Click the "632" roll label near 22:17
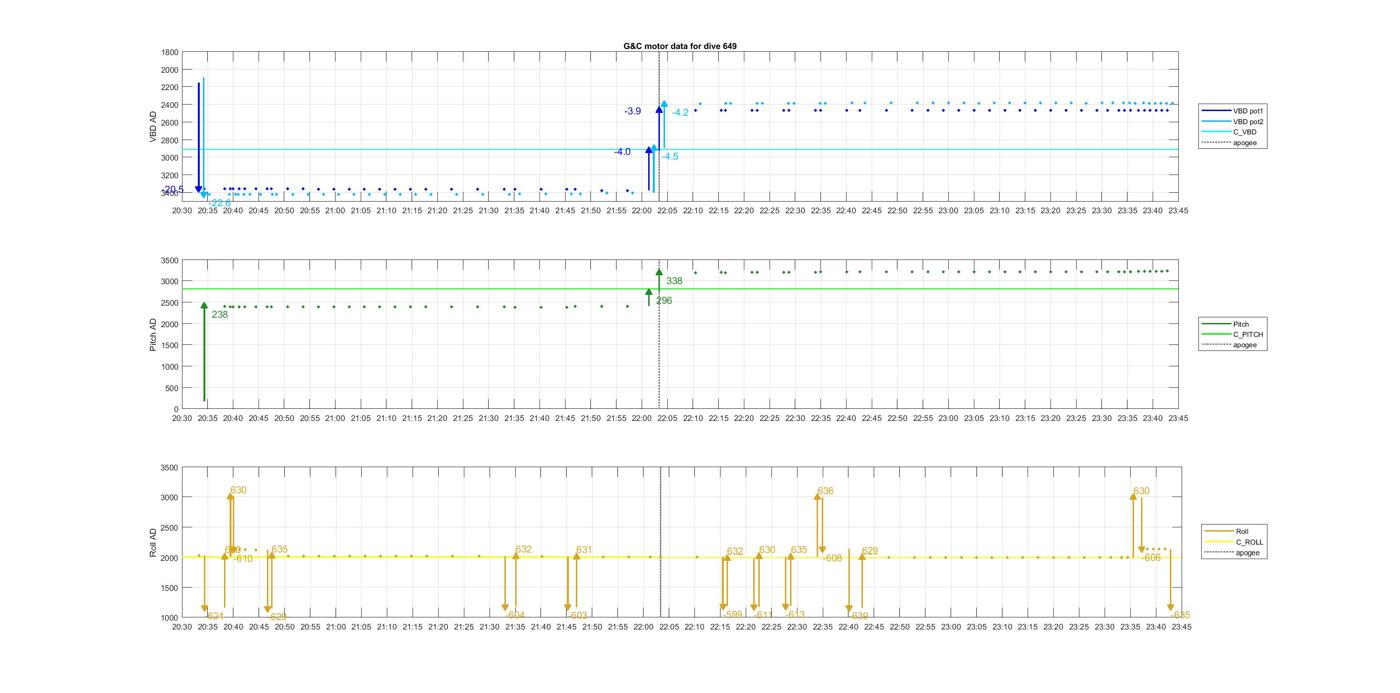 (735, 552)
